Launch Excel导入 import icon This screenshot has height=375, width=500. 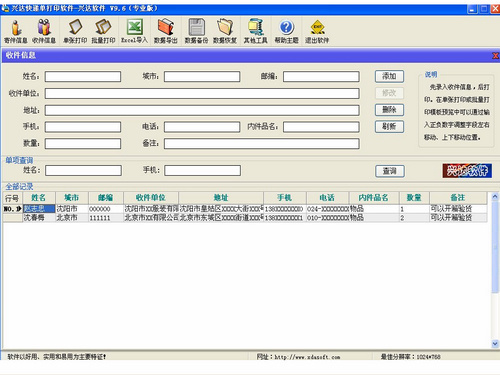134,32
